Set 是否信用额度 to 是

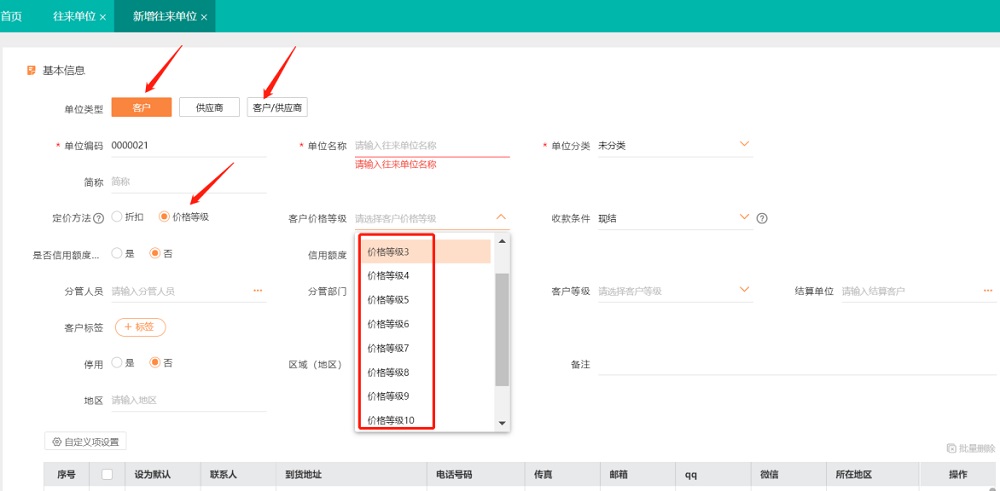pos(117,253)
